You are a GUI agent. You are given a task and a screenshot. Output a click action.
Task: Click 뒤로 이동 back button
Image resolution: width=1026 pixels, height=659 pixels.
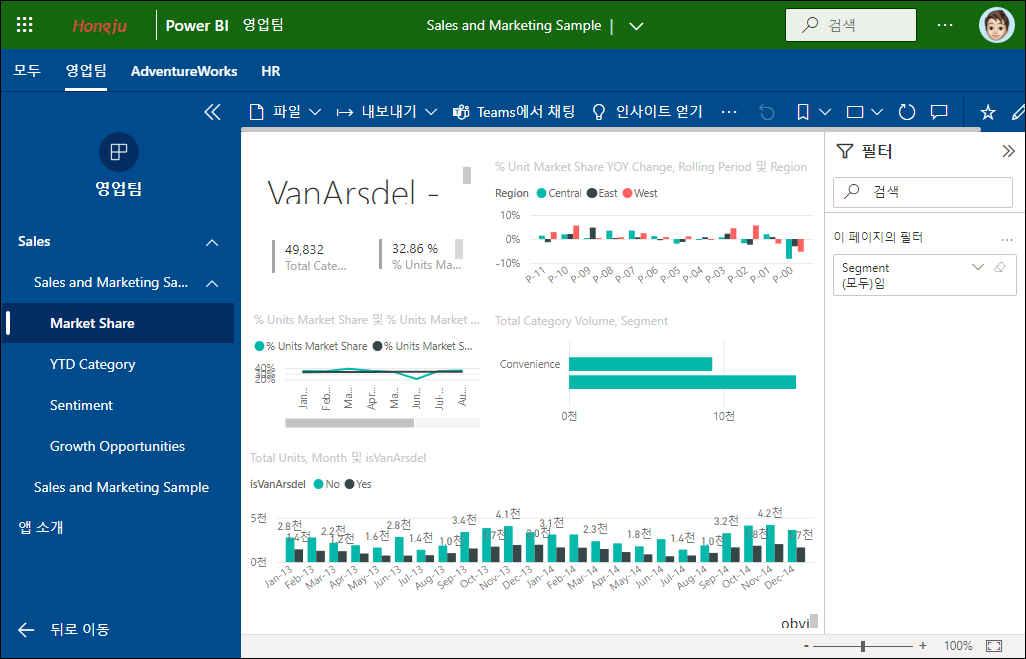(x=63, y=630)
